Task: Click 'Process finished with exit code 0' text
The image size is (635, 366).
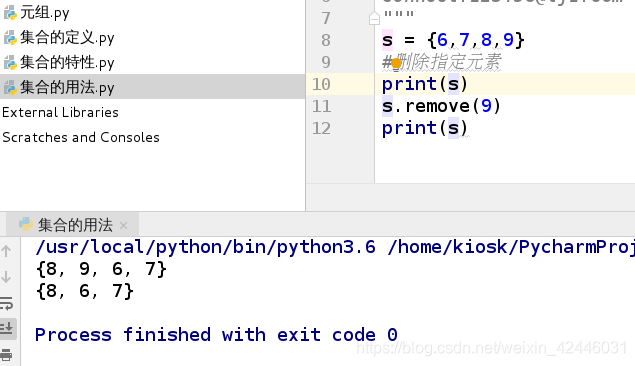Action: pos(216,335)
